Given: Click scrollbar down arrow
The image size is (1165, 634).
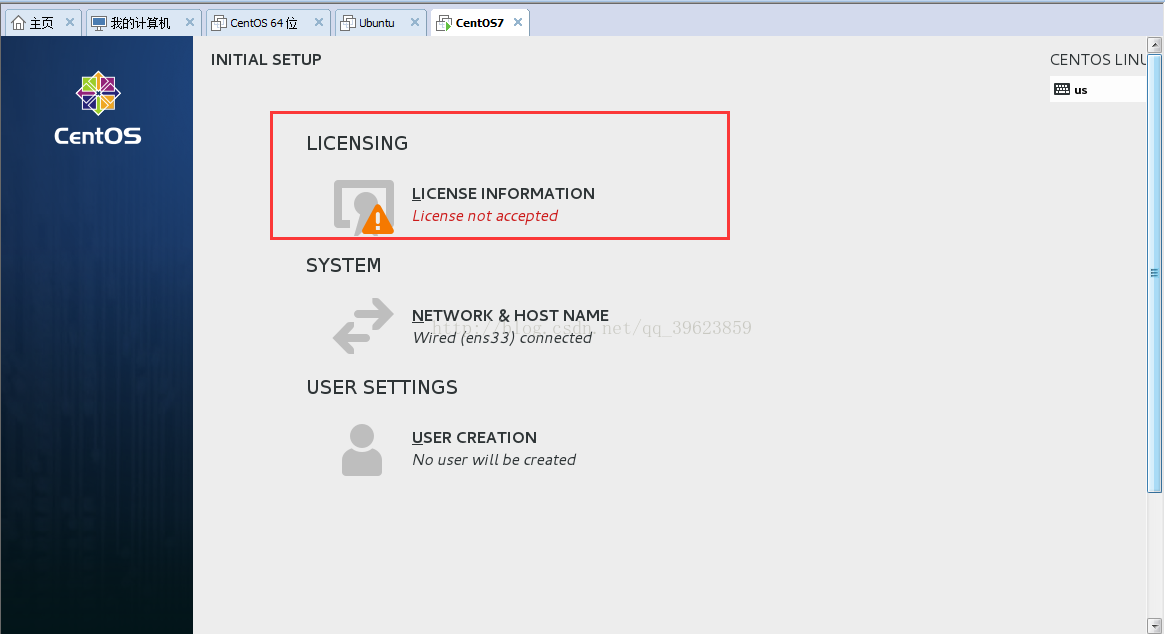Looking at the screenshot, I should [x=1154, y=625].
